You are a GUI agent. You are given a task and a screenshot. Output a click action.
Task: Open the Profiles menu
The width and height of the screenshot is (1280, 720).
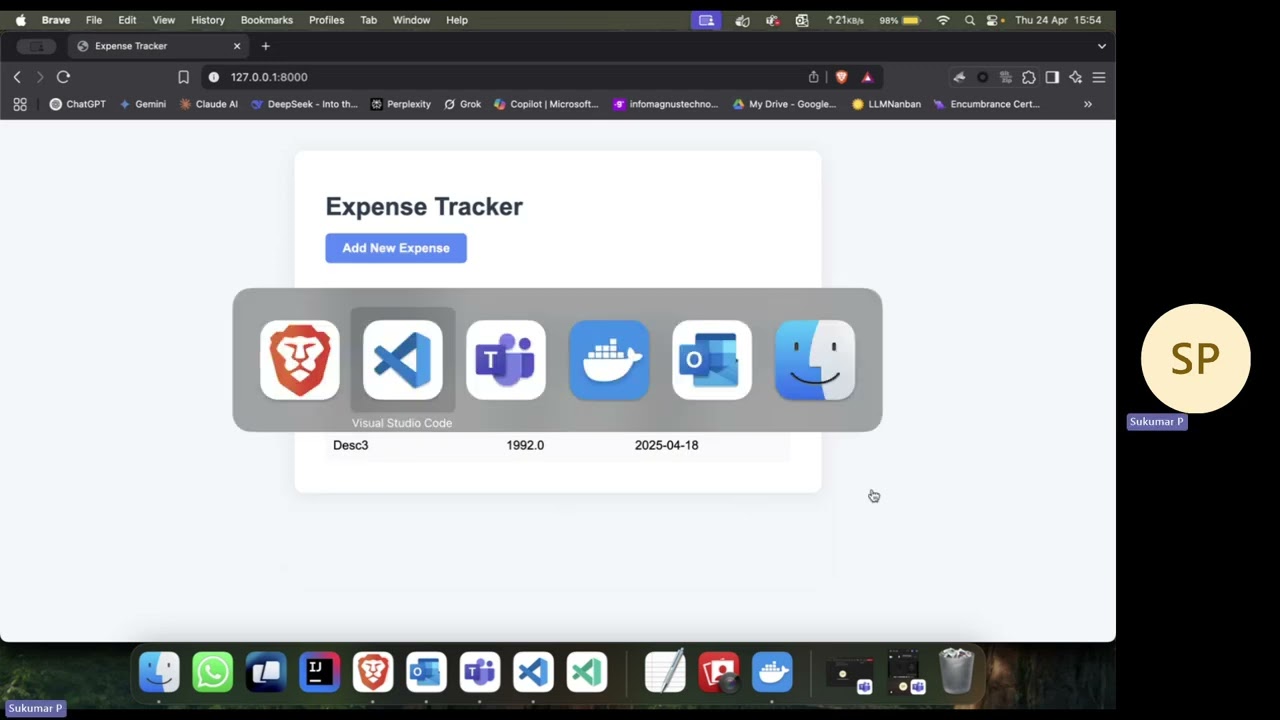(x=326, y=20)
